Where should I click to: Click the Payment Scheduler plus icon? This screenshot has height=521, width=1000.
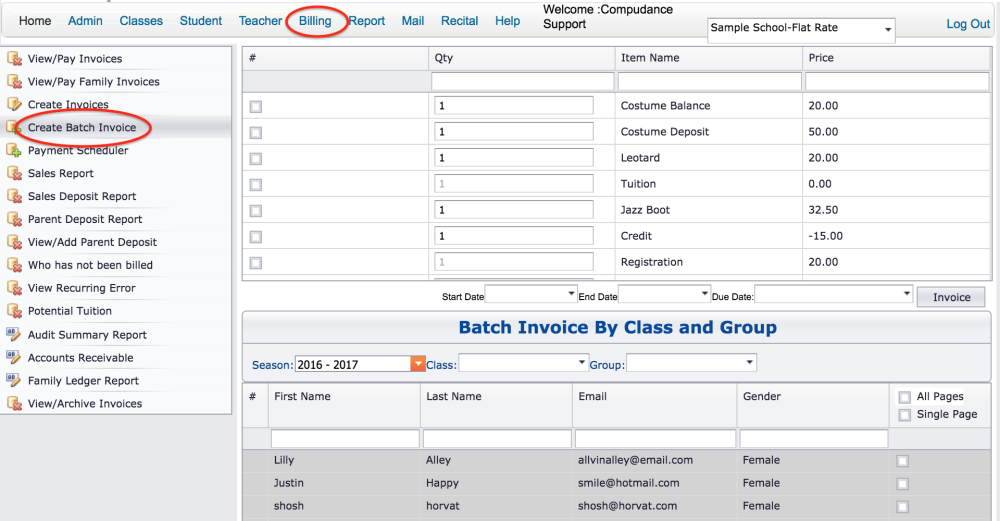(14, 150)
